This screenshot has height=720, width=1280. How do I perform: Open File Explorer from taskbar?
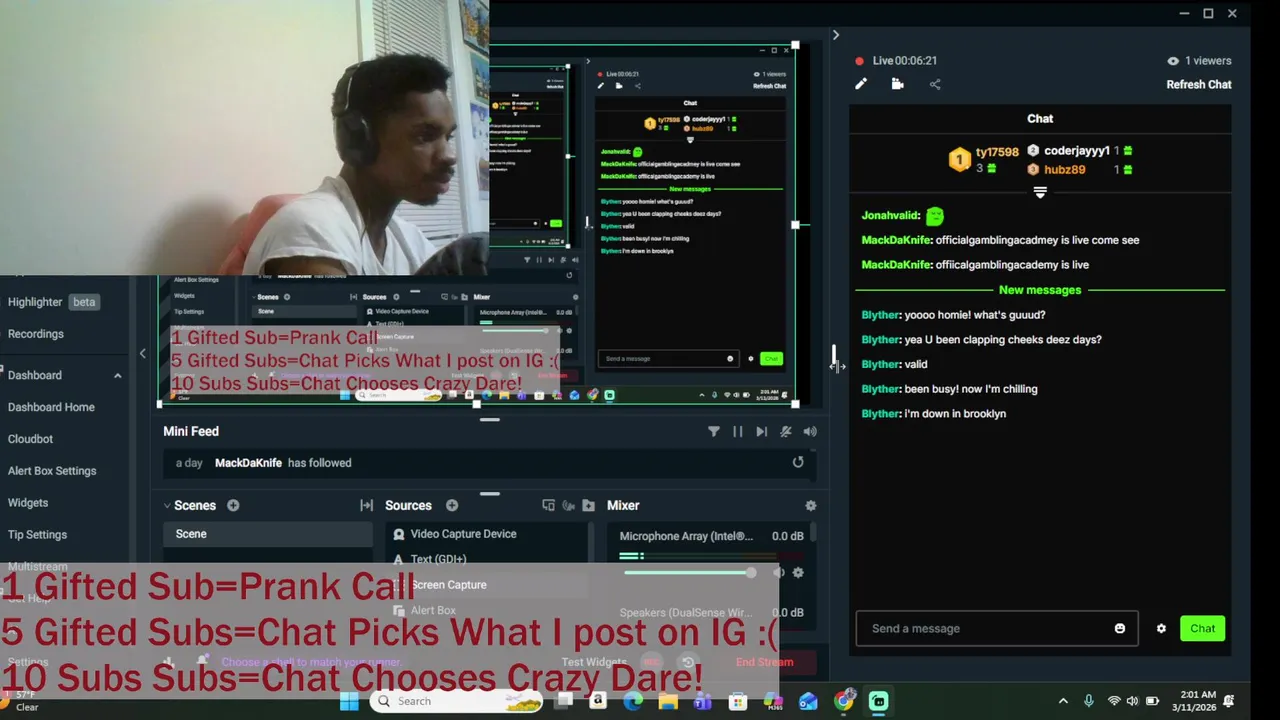pos(668,701)
